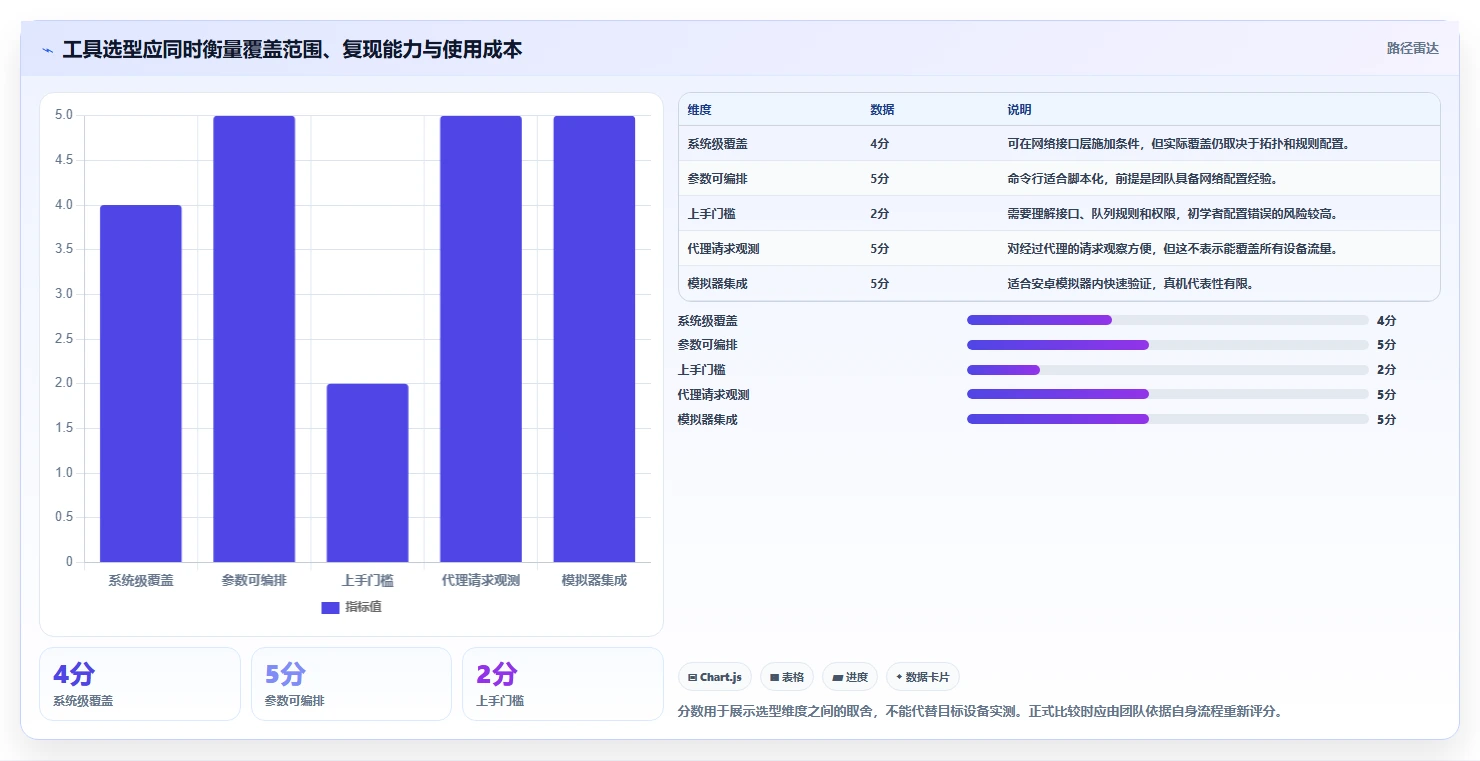Click the 参数可编排 x-axis label under the chart
The width and height of the screenshot is (1480, 761).
tap(254, 580)
